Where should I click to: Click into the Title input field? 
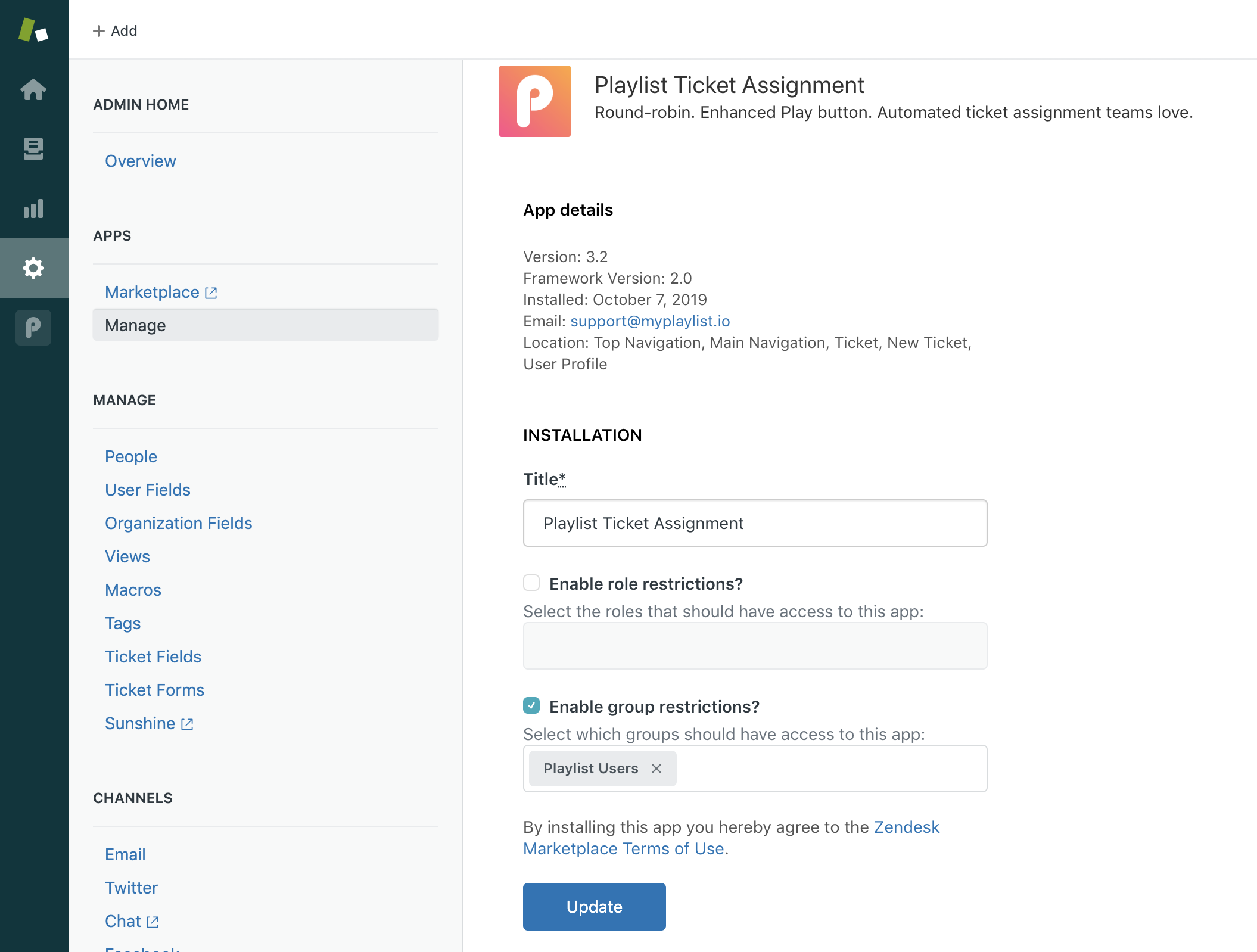point(755,523)
